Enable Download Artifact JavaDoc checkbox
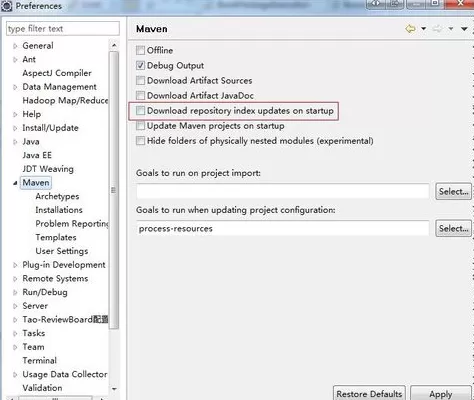The width and height of the screenshot is (474, 400). pos(140,95)
